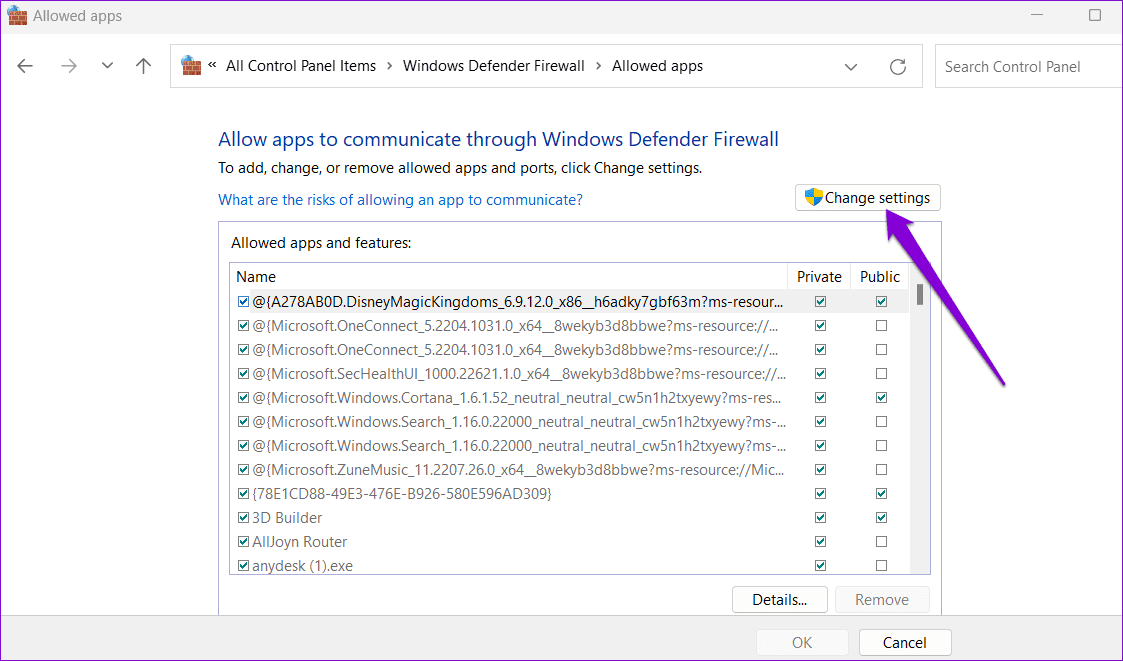Uncheck Public for Microsoft.Windows.Cortana
This screenshot has height=661, width=1123.
[x=882, y=397]
